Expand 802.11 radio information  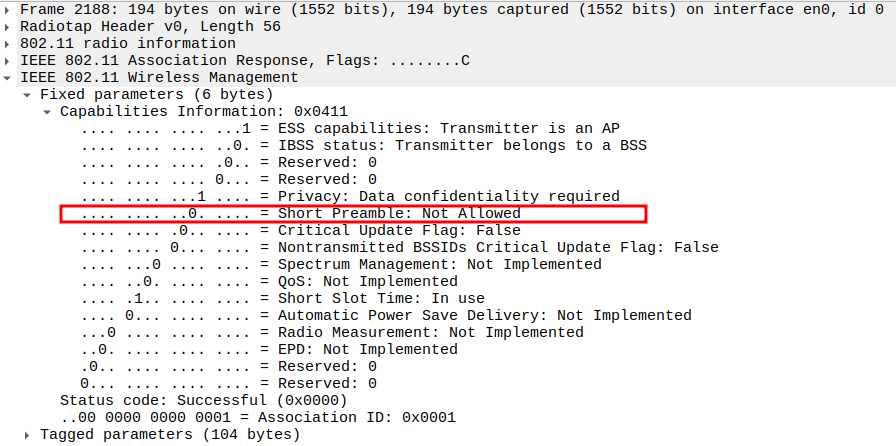coord(9,44)
